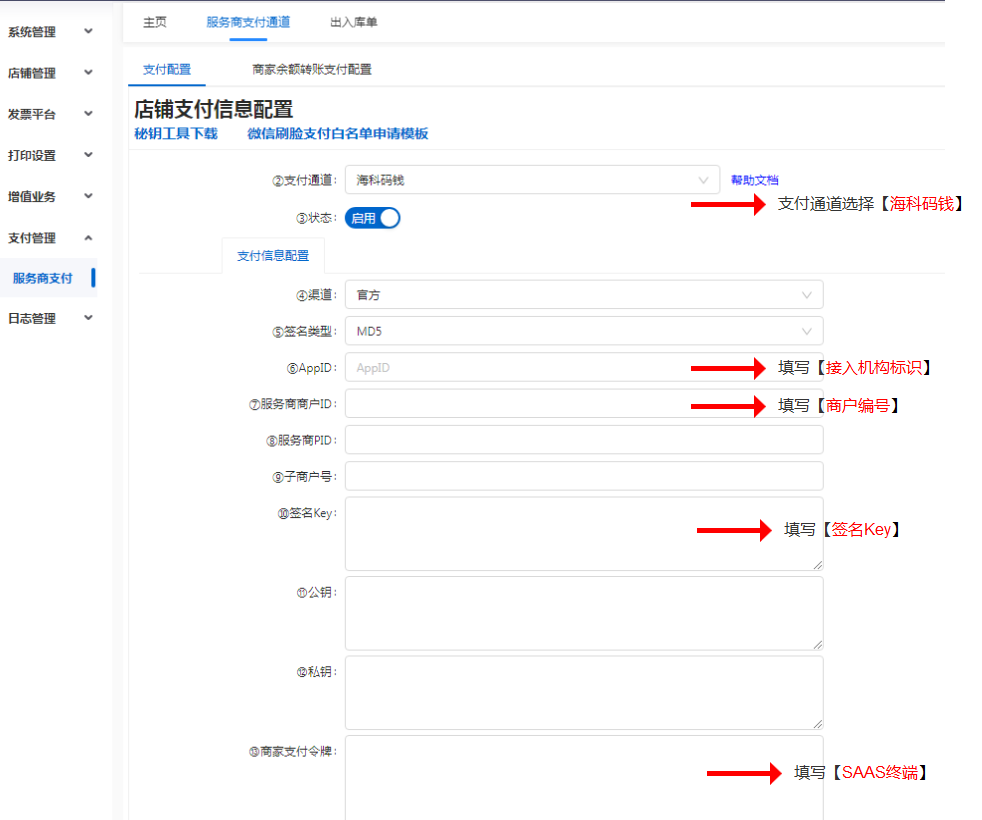982x820 pixels.
Task: Toggle the 启用 status switch
Action: 372,218
